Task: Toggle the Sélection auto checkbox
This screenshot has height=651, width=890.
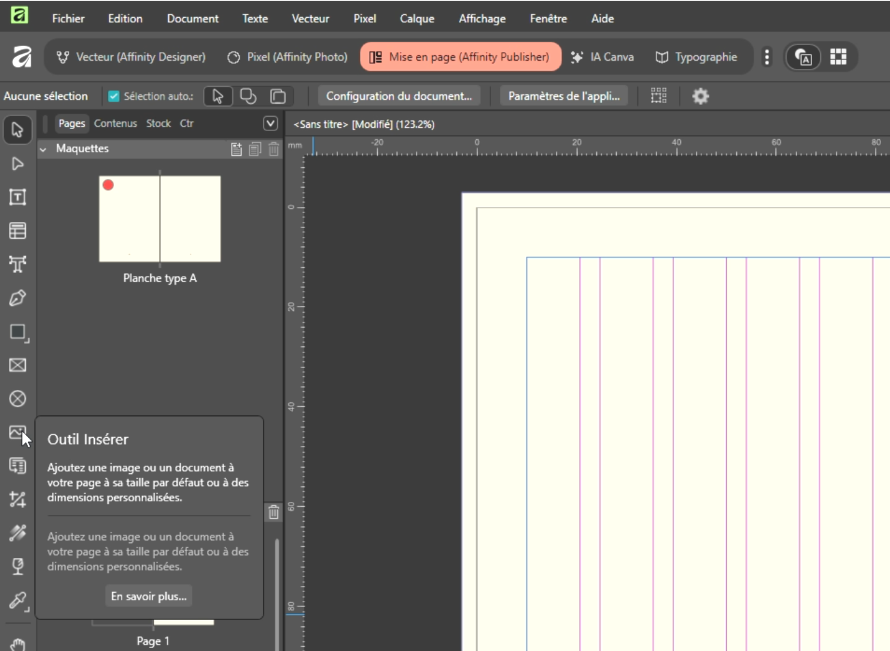Action: tap(113, 96)
